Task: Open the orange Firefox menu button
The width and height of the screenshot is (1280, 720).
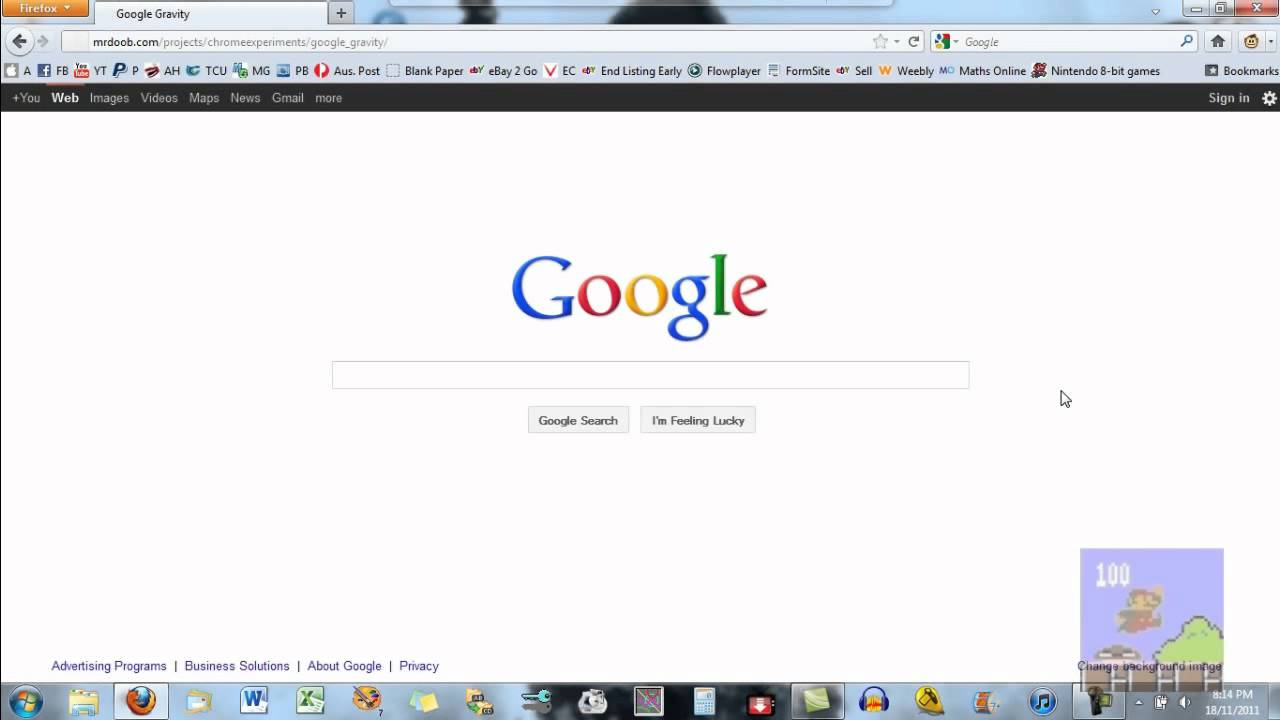Action: pyautogui.click(x=45, y=9)
